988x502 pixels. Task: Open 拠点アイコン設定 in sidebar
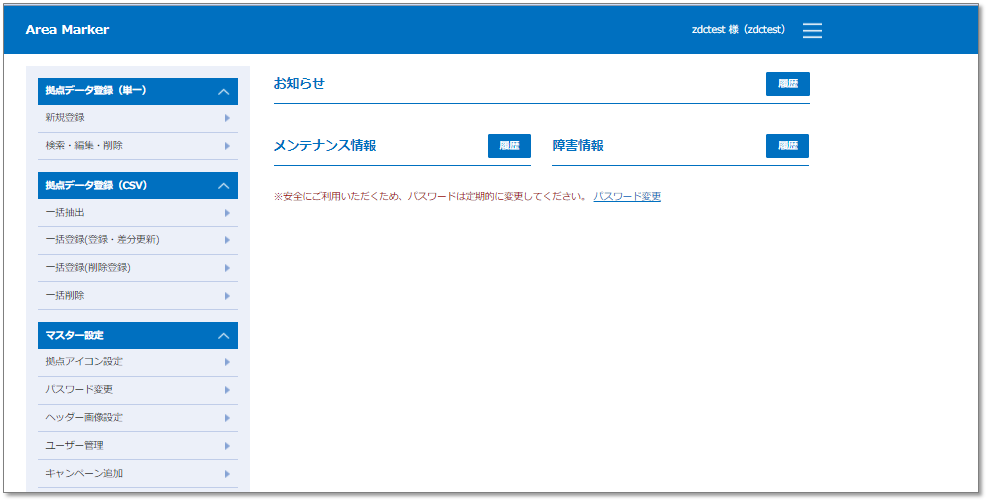[x=138, y=362]
